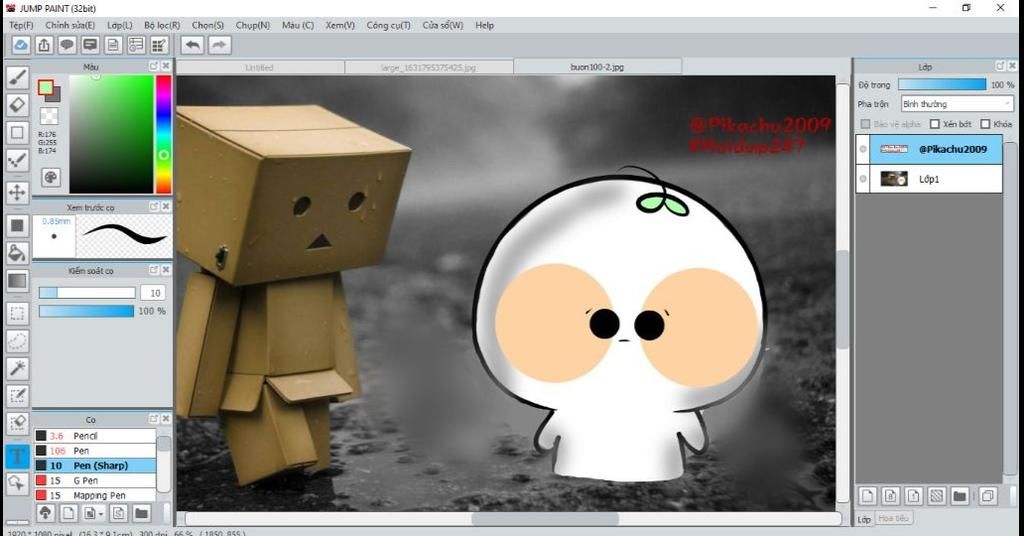Select the Operation (object select) tool
Screen dimensions: 1024x536
tap(17, 483)
